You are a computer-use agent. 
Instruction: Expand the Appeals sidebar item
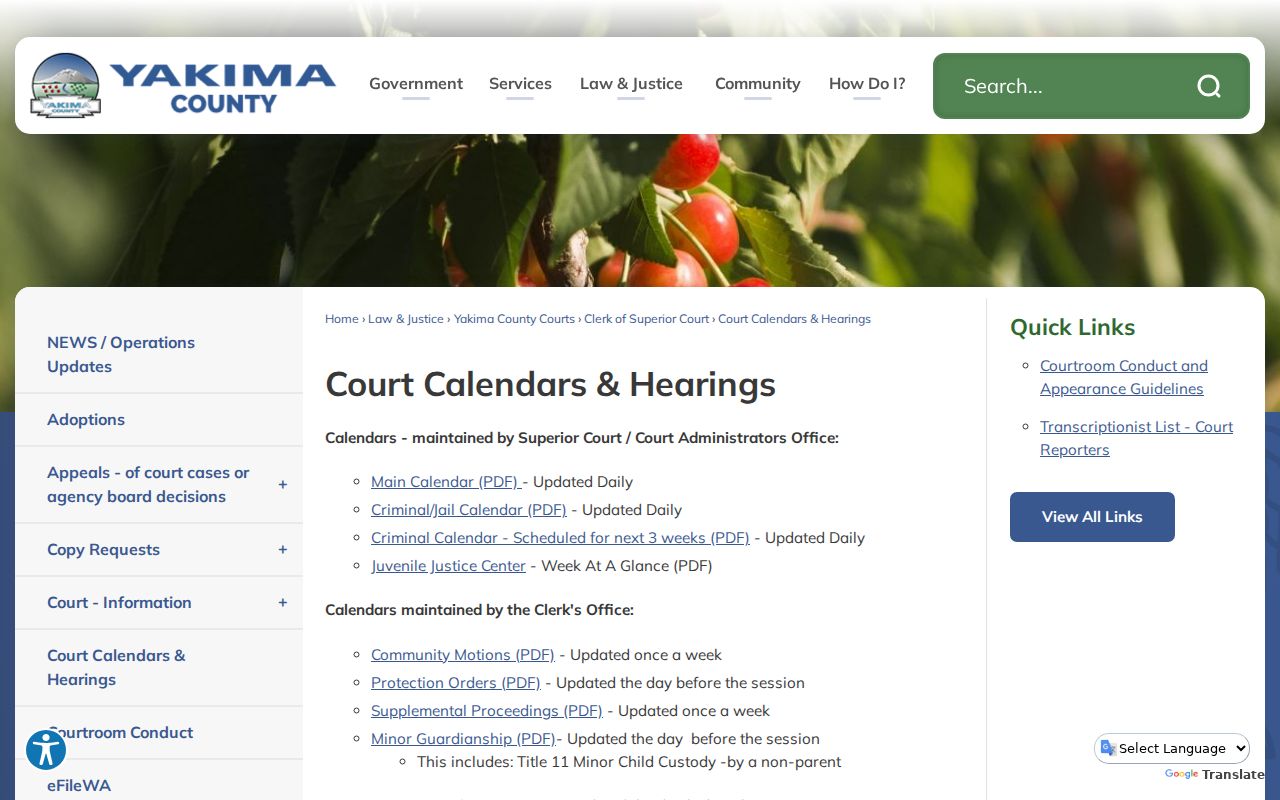[283, 485]
